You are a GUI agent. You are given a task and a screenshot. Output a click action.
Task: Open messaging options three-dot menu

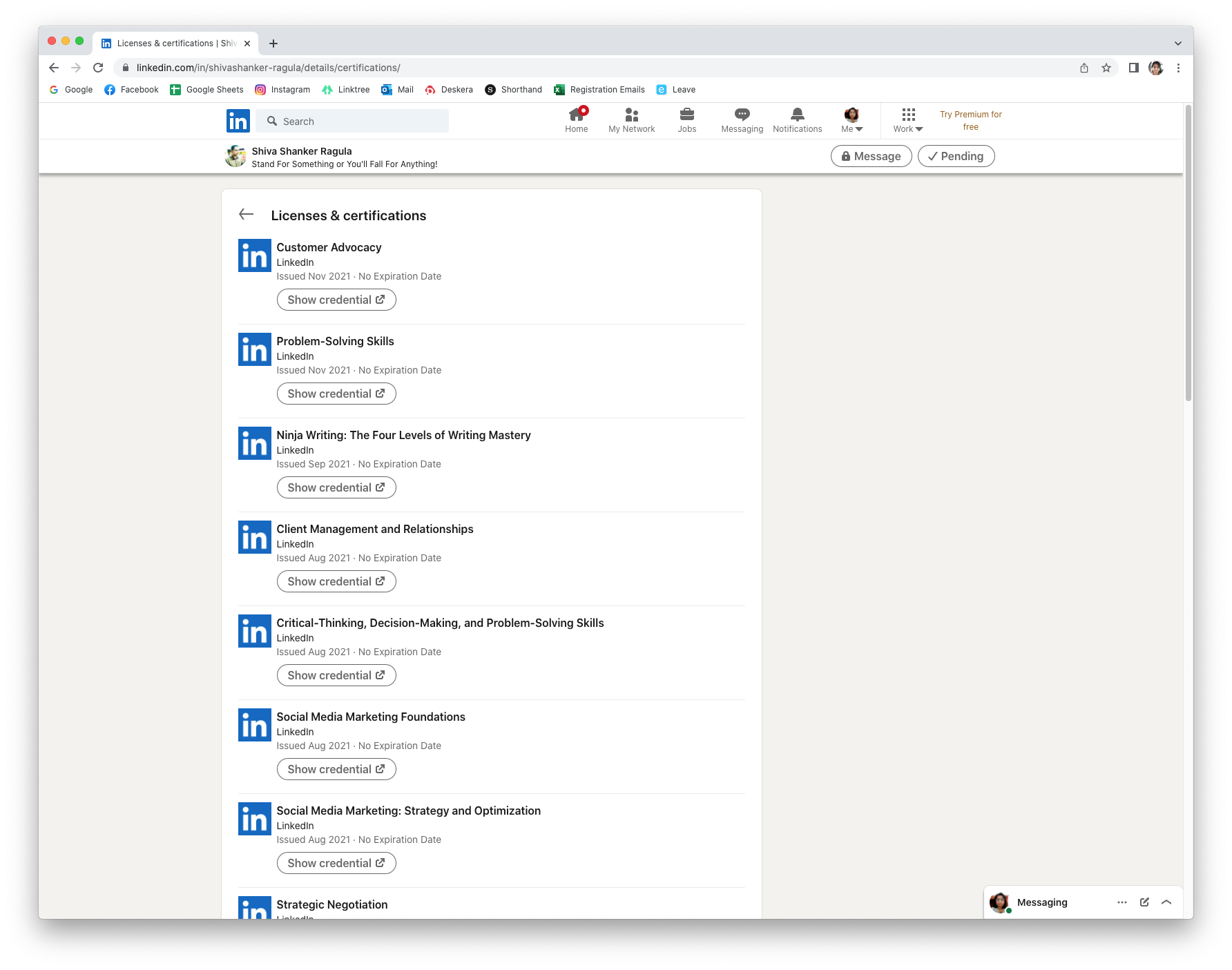click(1122, 902)
